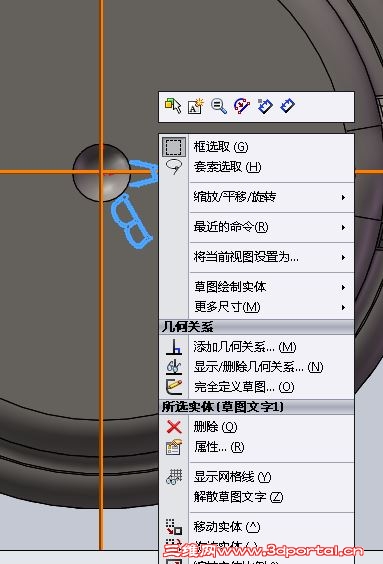Choose 解散草图文字 (Z)
This screenshot has height=564, width=383.
[257, 497]
